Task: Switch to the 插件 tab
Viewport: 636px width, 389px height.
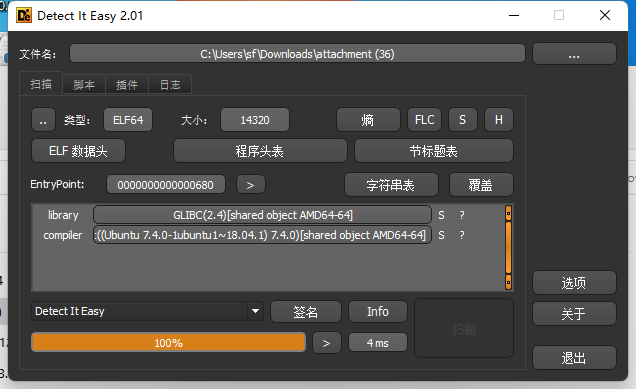Action: [x=127, y=85]
